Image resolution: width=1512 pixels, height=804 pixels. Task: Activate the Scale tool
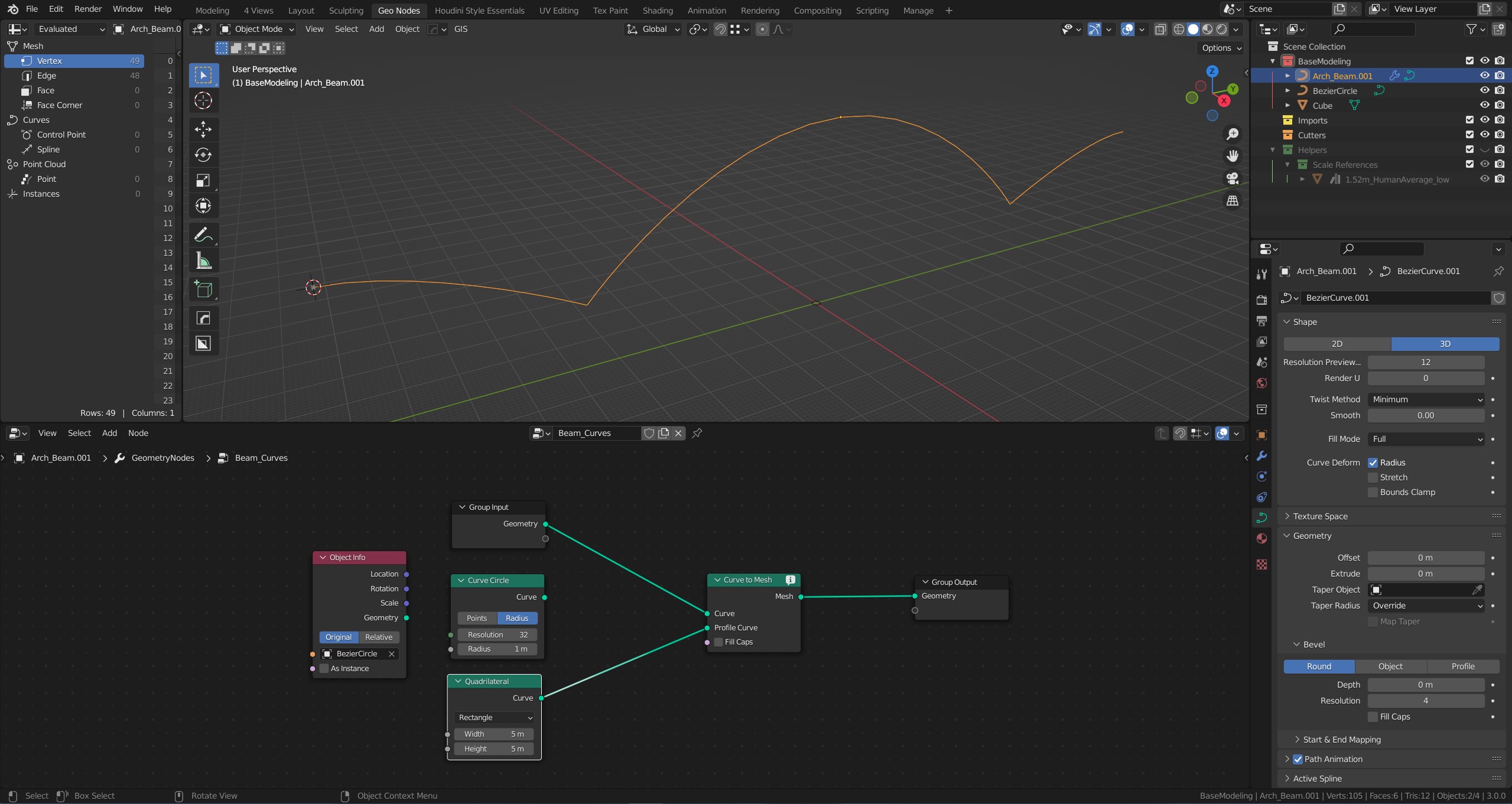[x=203, y=180]
